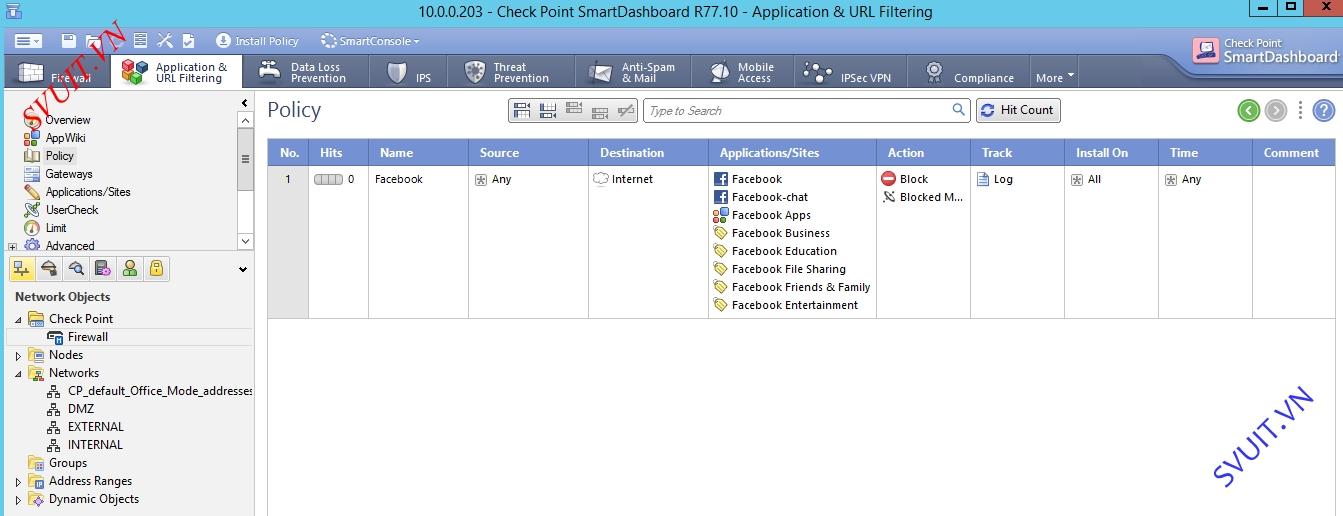This screenshot has height=516, width=1343.
Task: Collapse the Networks folder
Action: [18, 373]
